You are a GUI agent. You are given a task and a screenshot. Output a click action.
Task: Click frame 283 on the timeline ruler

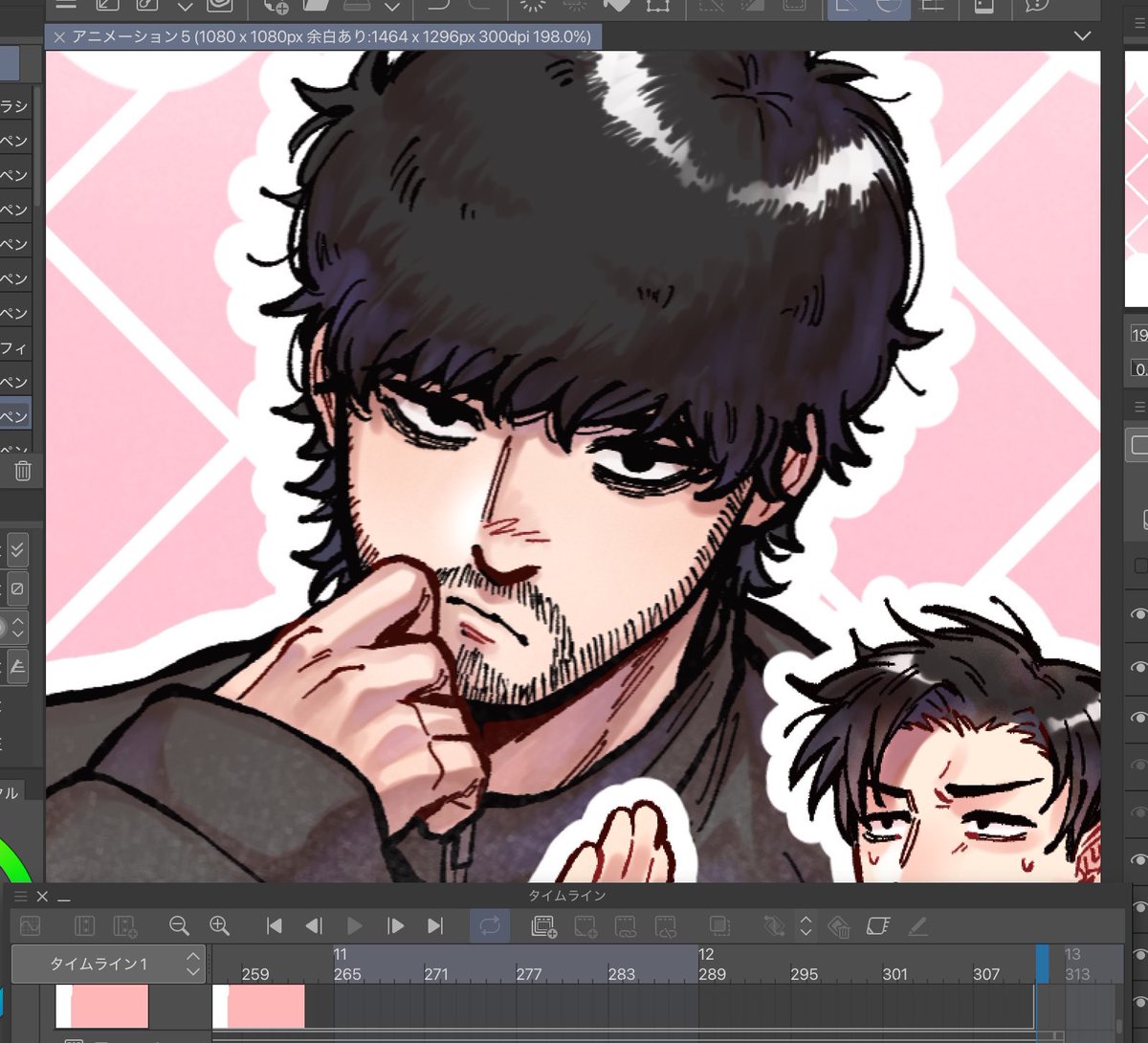coord(622,974)
